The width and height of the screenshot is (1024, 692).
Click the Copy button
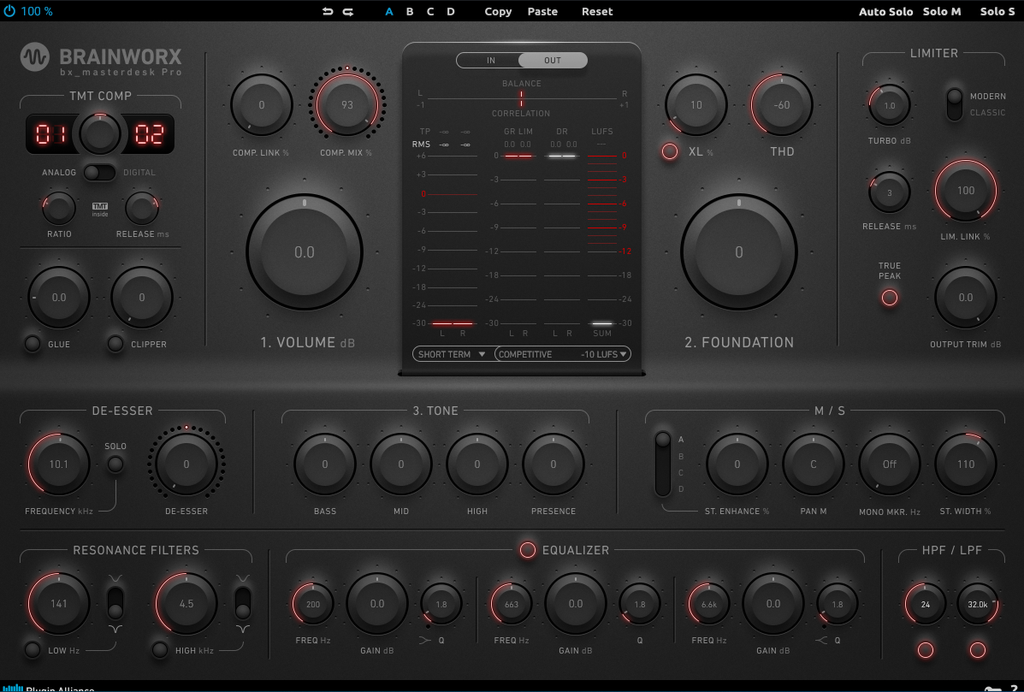tap(498, 12)
